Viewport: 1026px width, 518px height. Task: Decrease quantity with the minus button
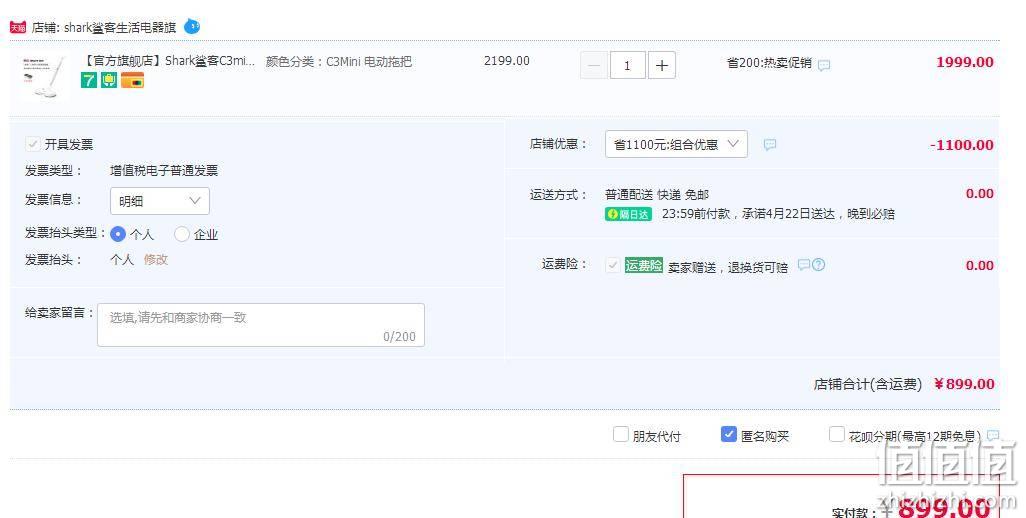pos(594,65)
